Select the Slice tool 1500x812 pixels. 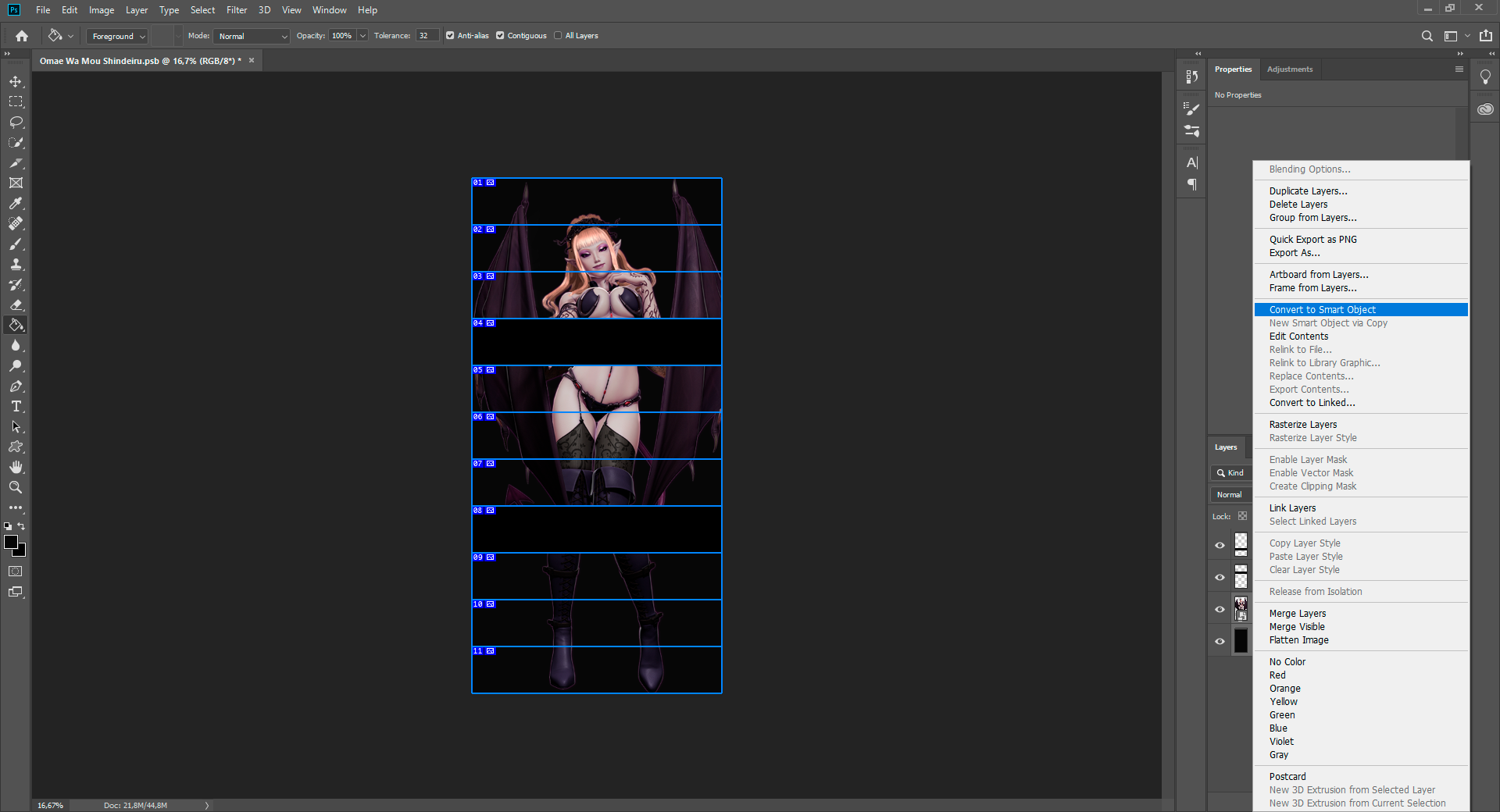click(x=16, y=162)
